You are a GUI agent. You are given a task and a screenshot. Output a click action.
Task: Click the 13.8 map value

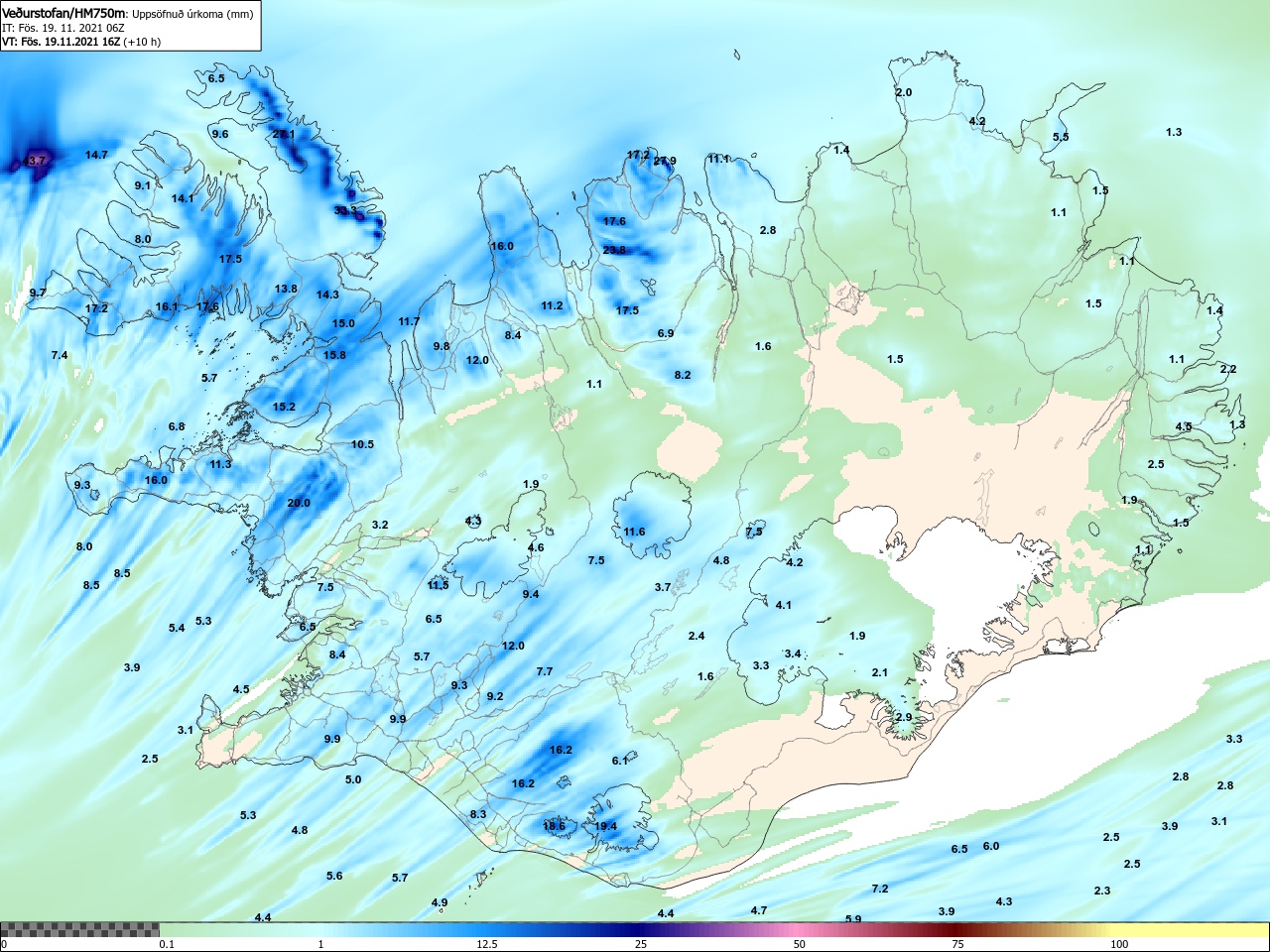(286, 289)
